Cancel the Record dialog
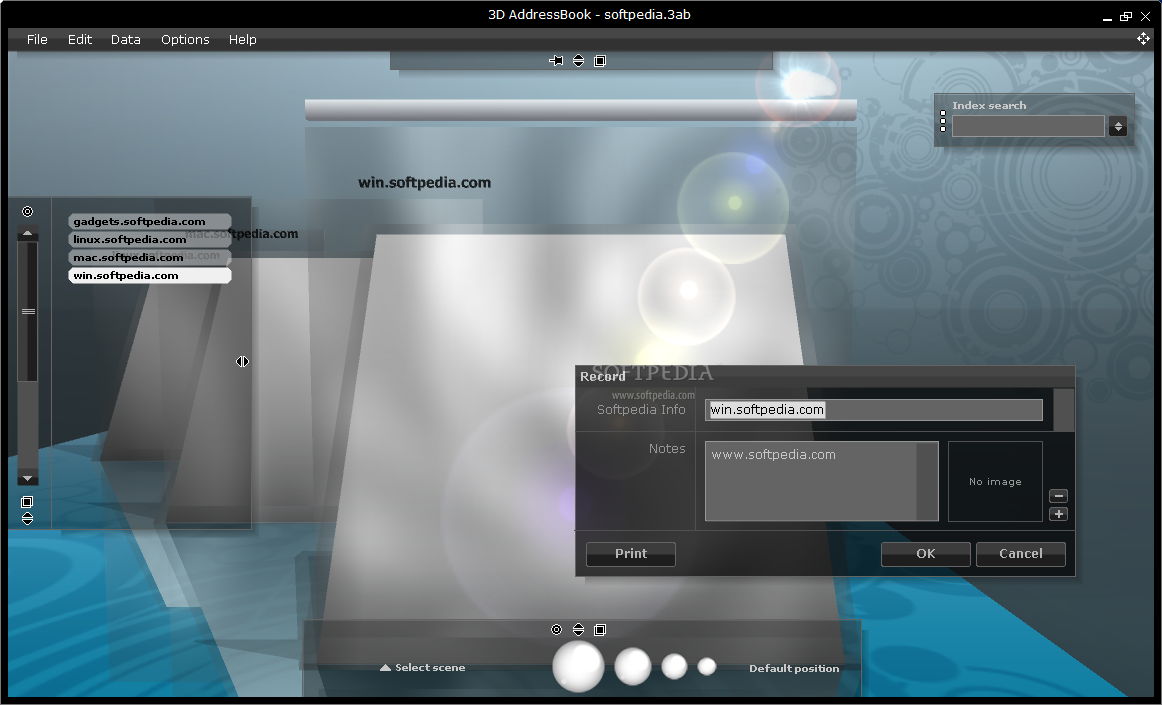Image resolution: width=1162 pixels, height=705 pixels. point(1020,554)
